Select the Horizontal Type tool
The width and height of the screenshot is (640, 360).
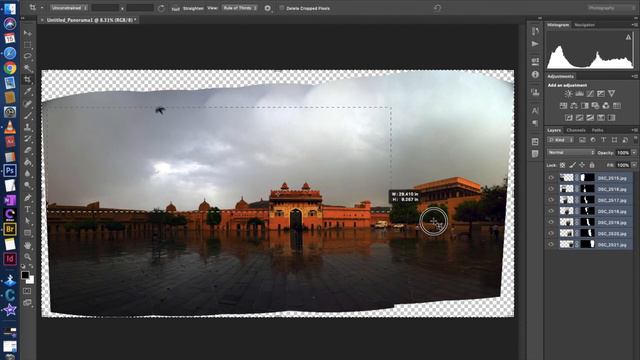point(27,209)
